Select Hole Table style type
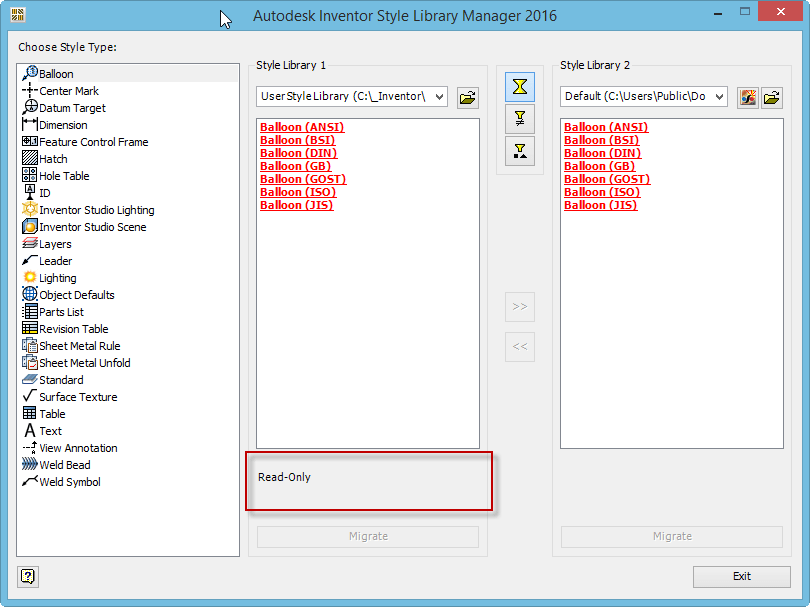810x607 pixels. pos(56,176)
